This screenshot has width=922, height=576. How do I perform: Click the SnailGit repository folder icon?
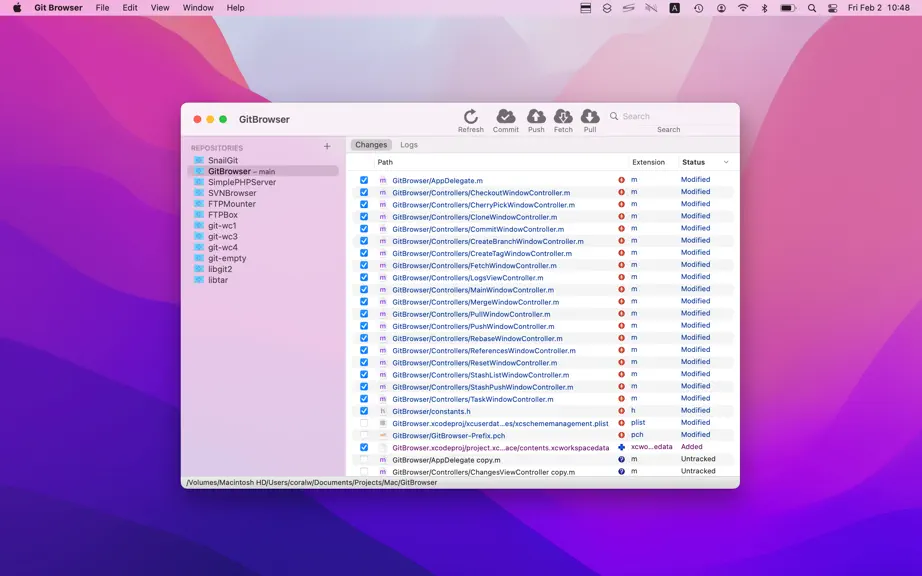(x=199, y=160)
